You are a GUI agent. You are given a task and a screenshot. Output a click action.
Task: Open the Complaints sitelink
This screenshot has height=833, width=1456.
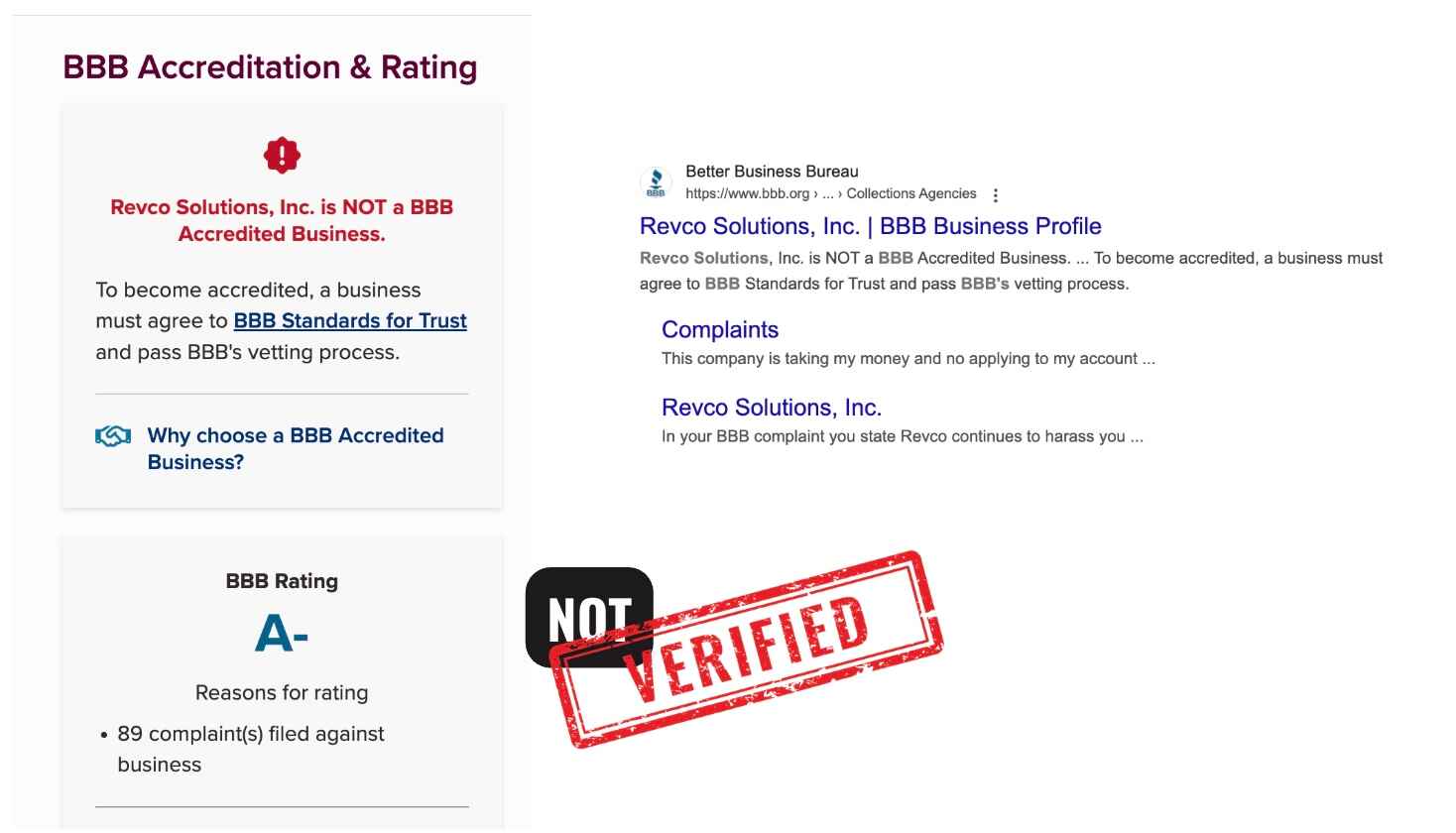click(720, 330)
